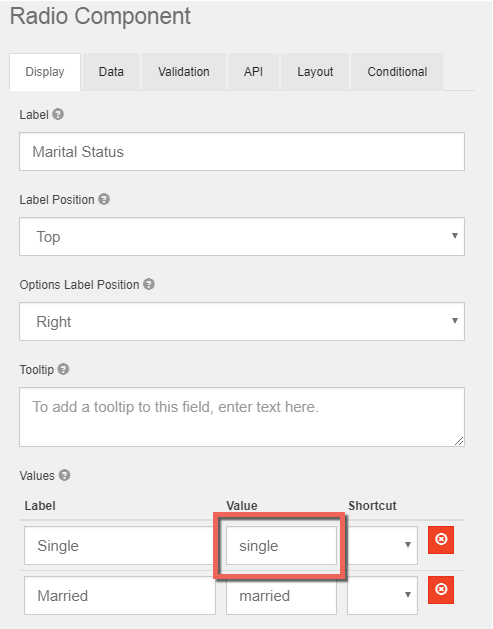This screenshot has height=629, width=493.
Task: Open the Options Label Position dropdown
Action: pyautogui.click(x=242, y=321)
